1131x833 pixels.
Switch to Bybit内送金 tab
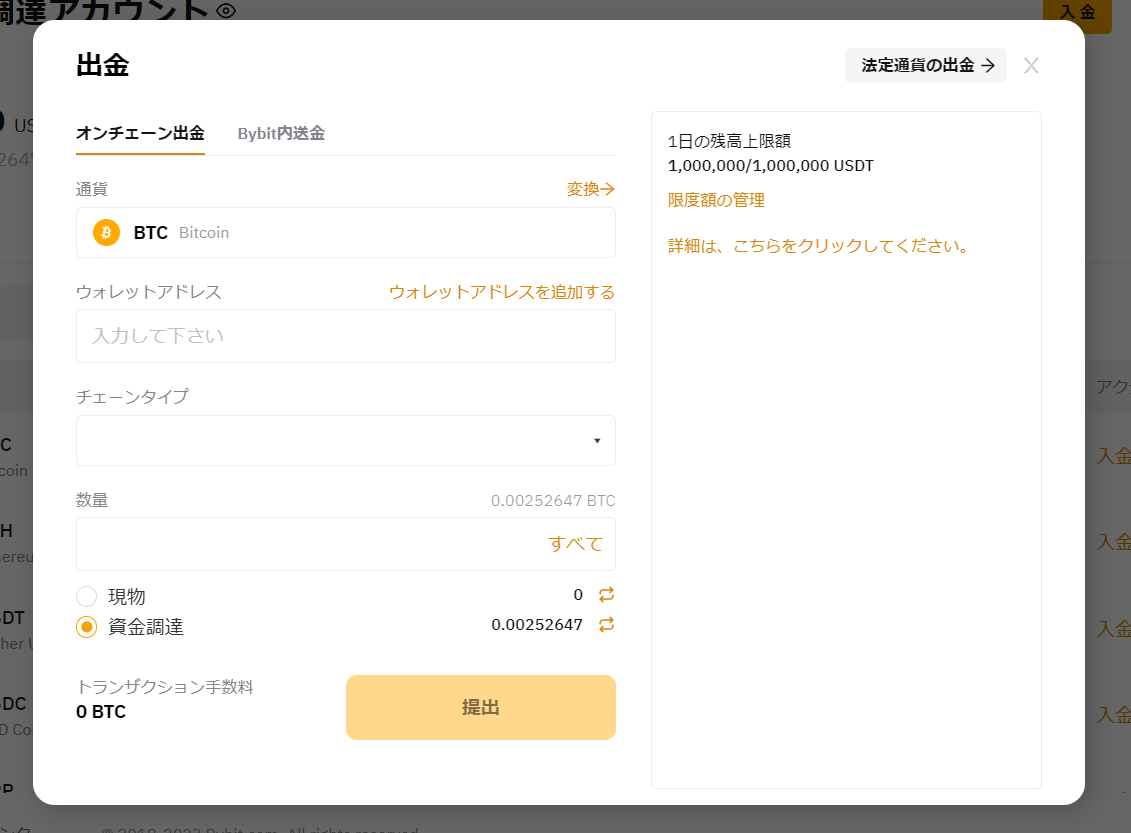point(281,134)
